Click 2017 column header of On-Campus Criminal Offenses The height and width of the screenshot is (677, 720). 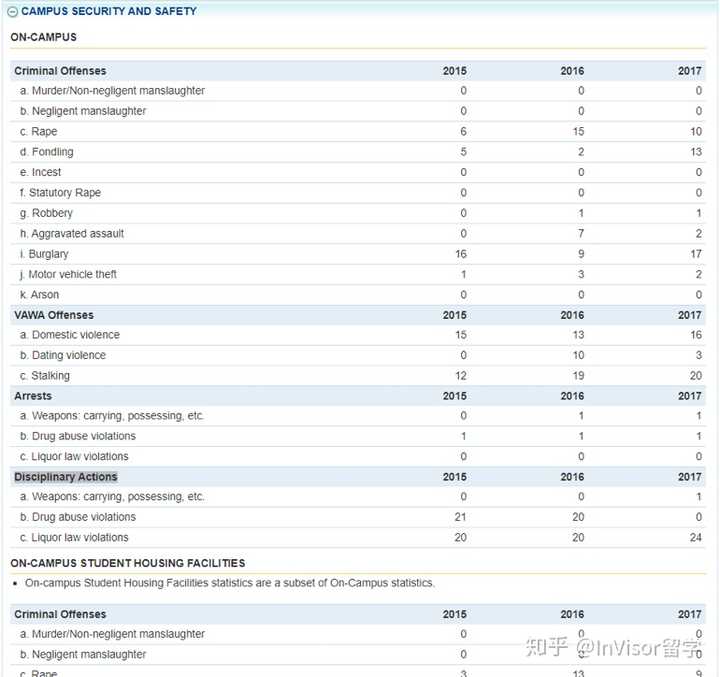pos(690,71)
